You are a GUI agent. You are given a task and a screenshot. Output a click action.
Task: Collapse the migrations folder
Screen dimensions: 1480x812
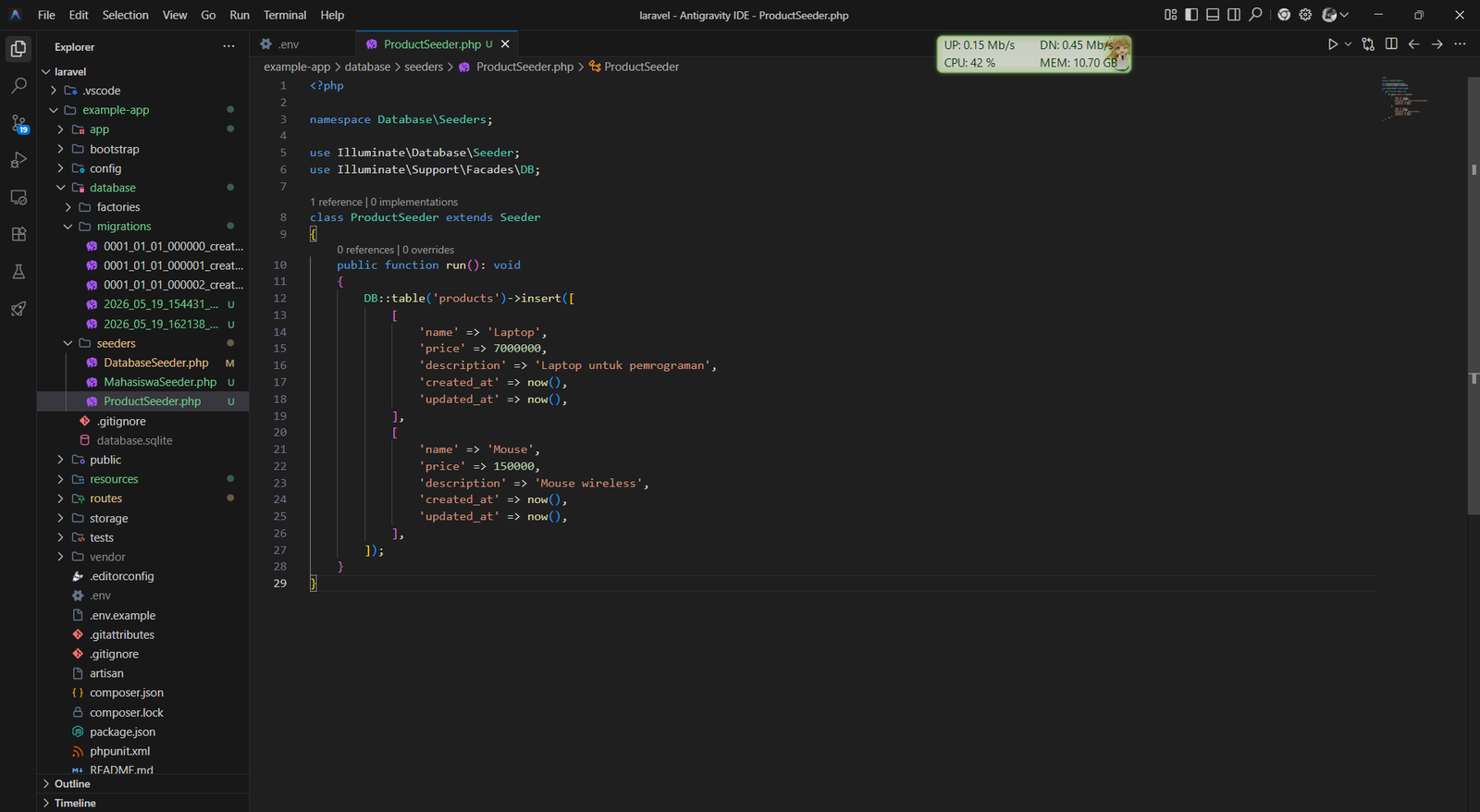click(68, 227)
